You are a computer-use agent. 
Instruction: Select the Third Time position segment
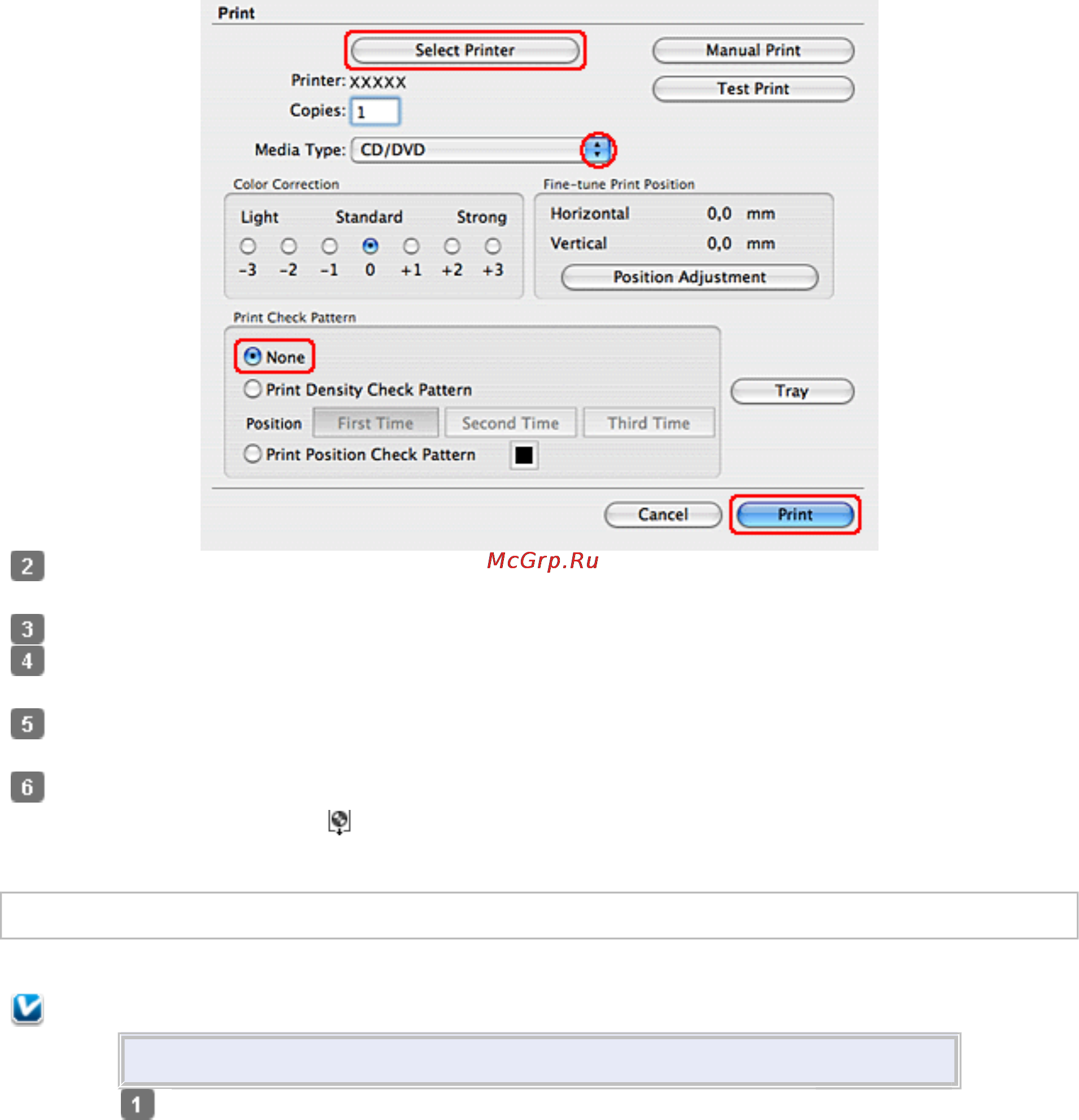(648, 423)
